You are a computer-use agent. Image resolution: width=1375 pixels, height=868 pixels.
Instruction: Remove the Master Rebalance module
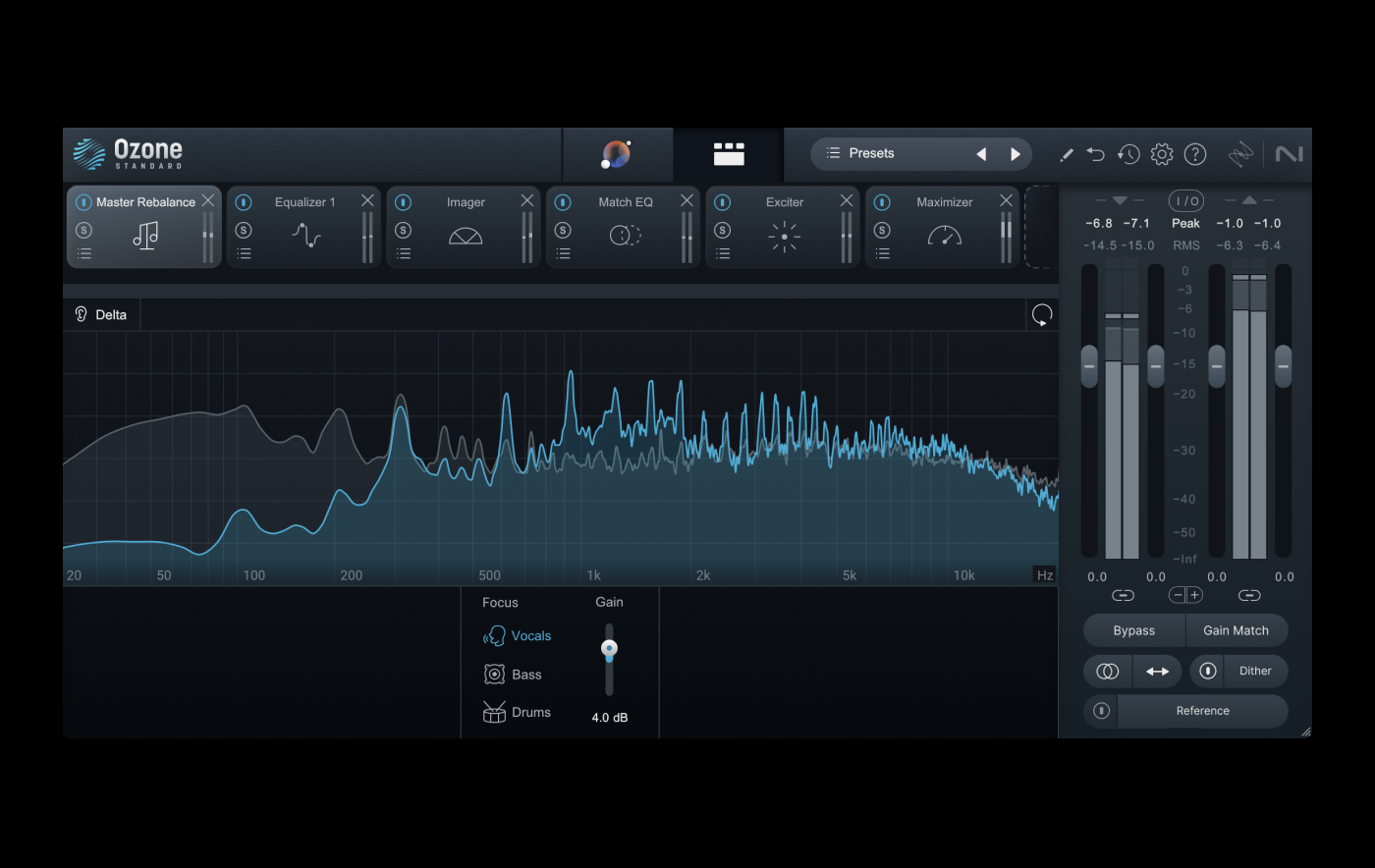coord(208,200)
